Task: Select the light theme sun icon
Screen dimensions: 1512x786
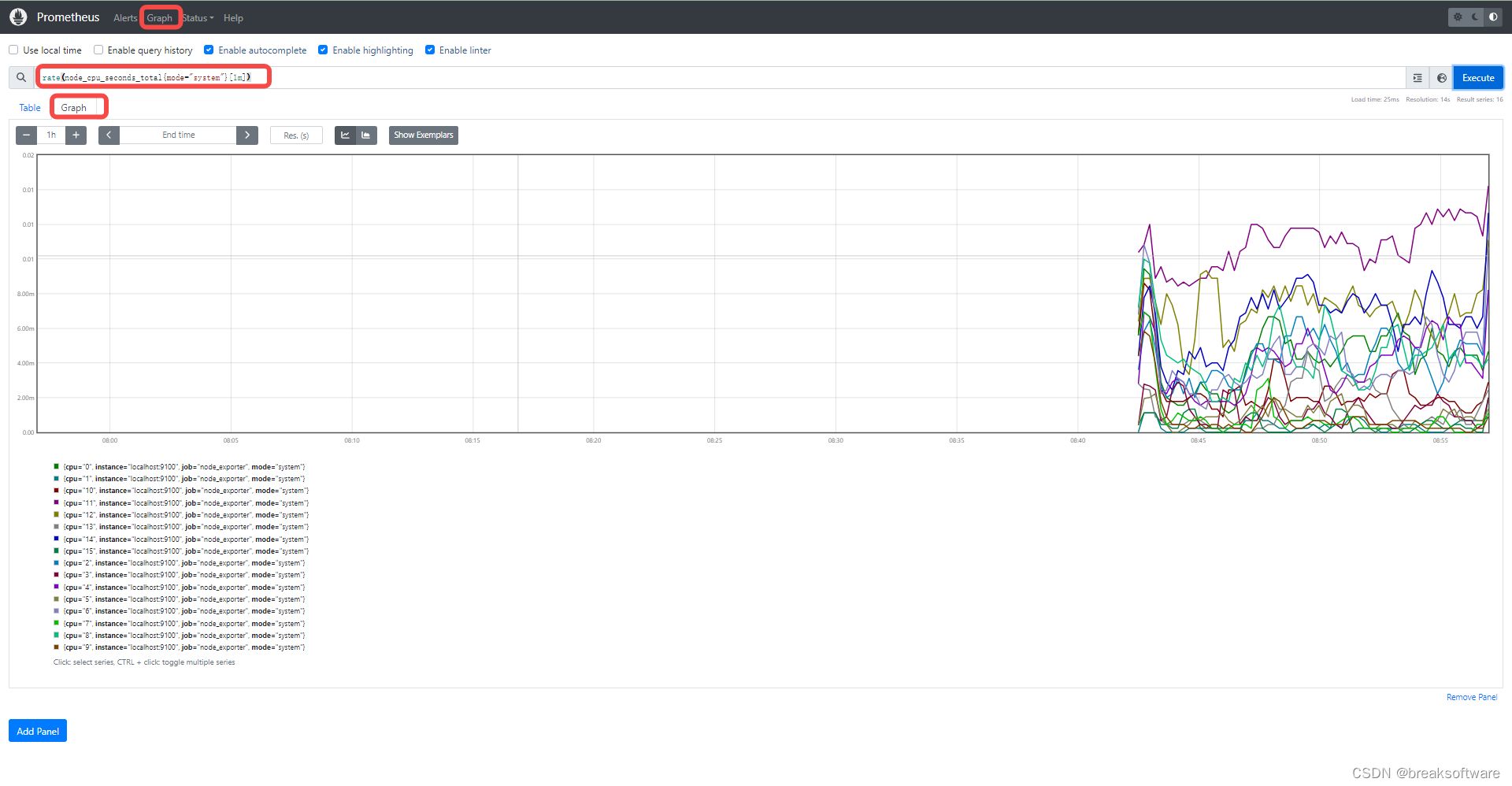Action: coord(1458,17)
